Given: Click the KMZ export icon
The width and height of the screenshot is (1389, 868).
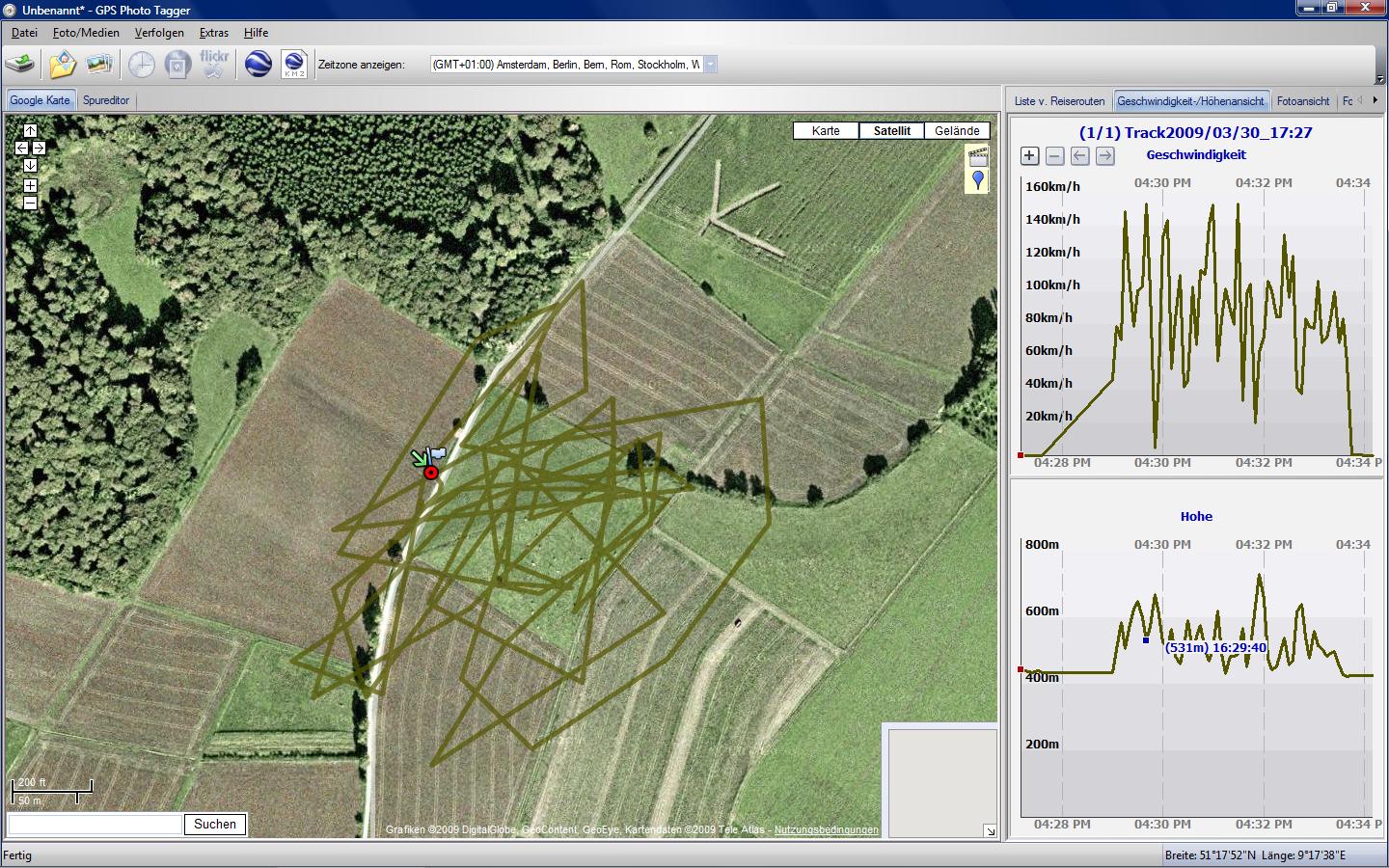Looking at the screenshot, I should click(x=294, y=65).
